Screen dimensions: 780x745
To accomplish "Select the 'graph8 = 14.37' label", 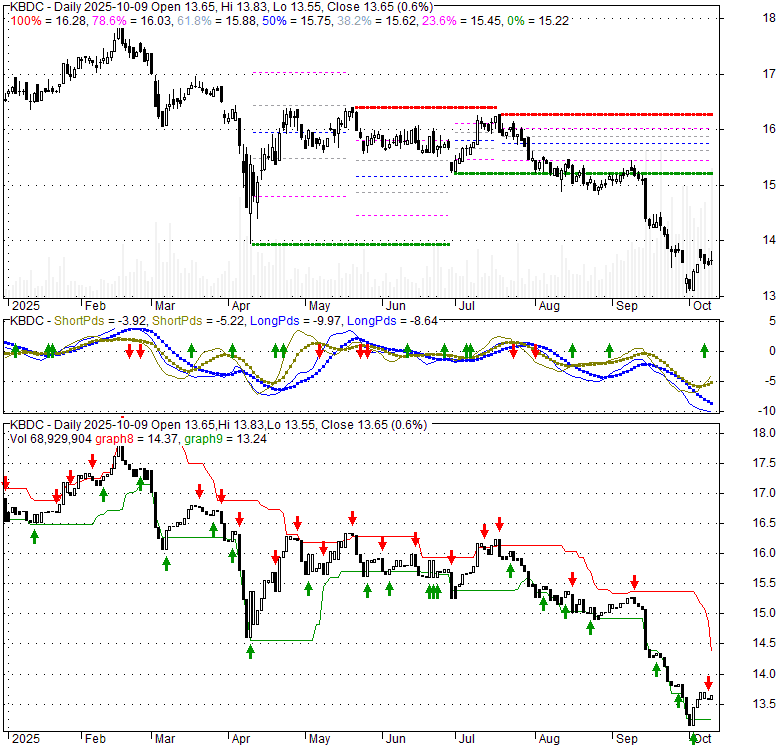I will point(137,439).
